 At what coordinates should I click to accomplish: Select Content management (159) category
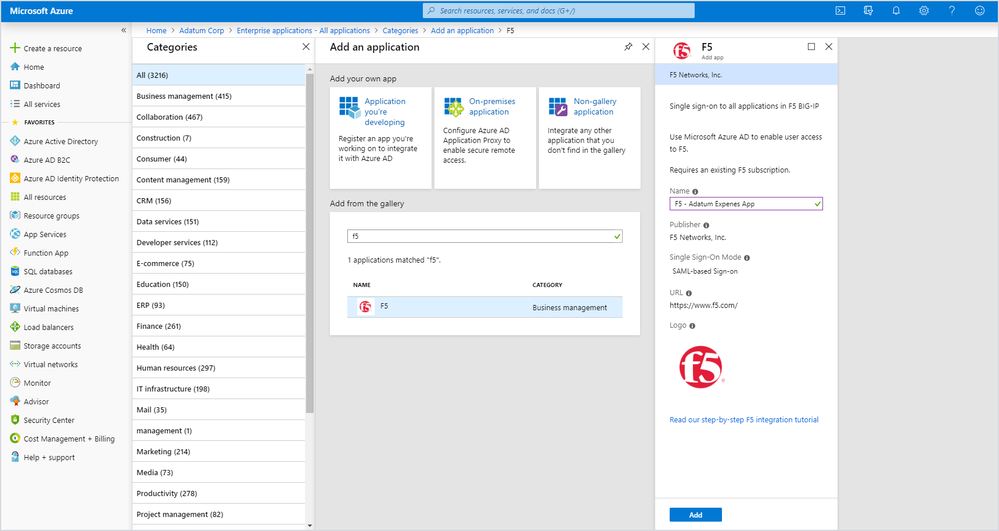click(219, 180)
